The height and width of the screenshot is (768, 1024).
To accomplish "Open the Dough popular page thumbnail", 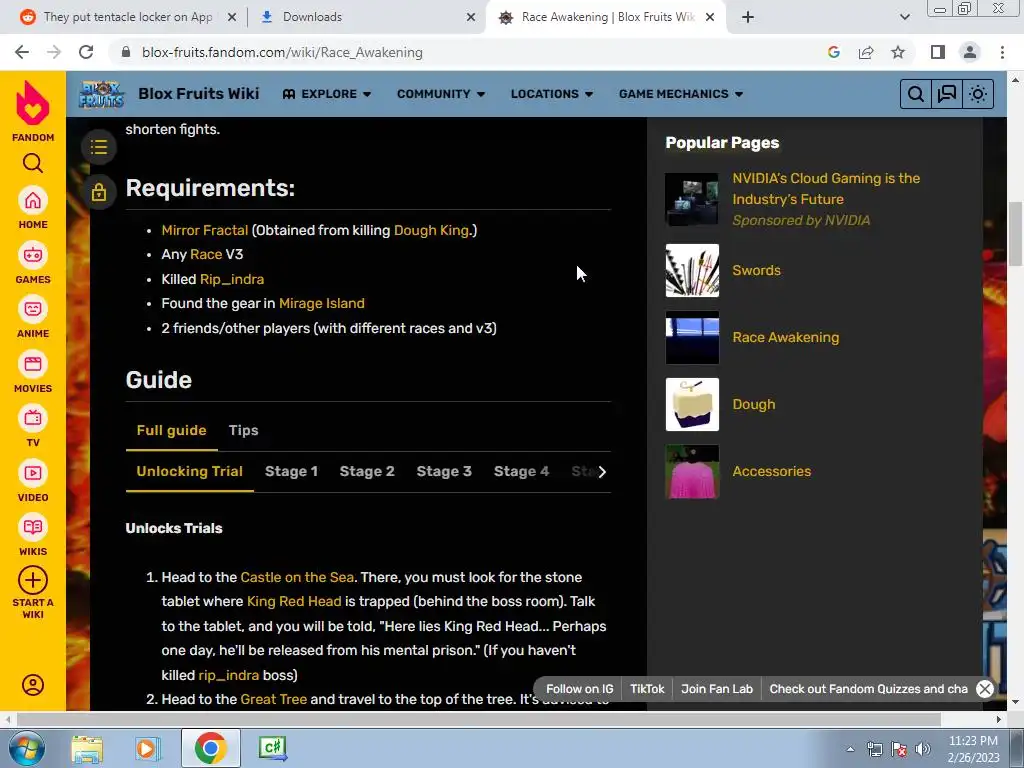I will tap(692, 404).
